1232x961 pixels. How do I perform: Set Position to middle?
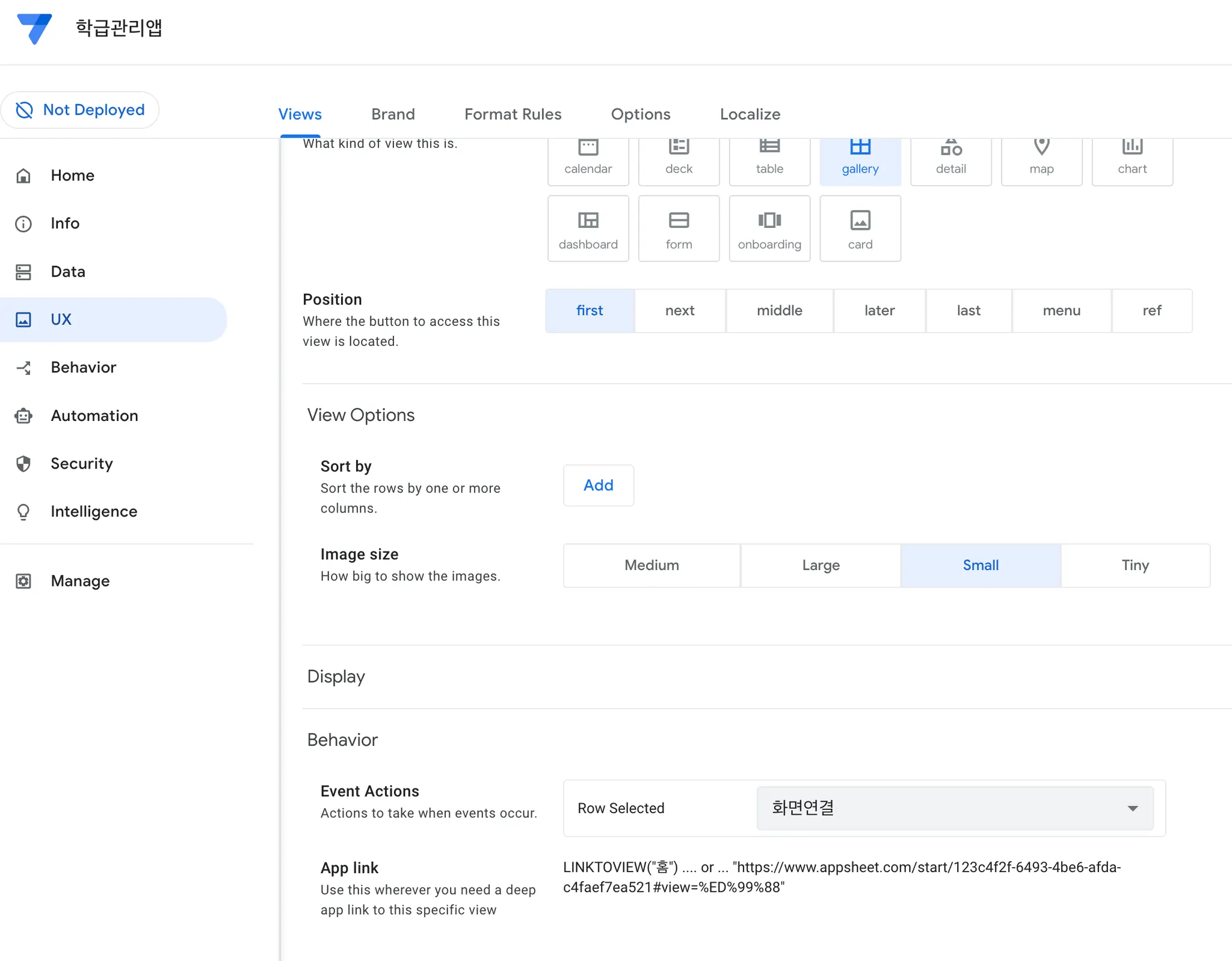click(x=779, y=310)
